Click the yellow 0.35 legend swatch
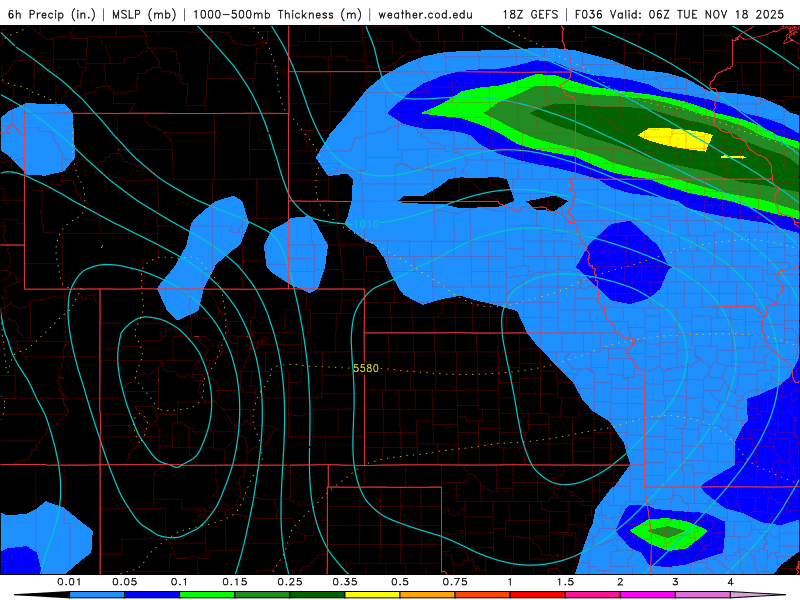 [372, 595]
